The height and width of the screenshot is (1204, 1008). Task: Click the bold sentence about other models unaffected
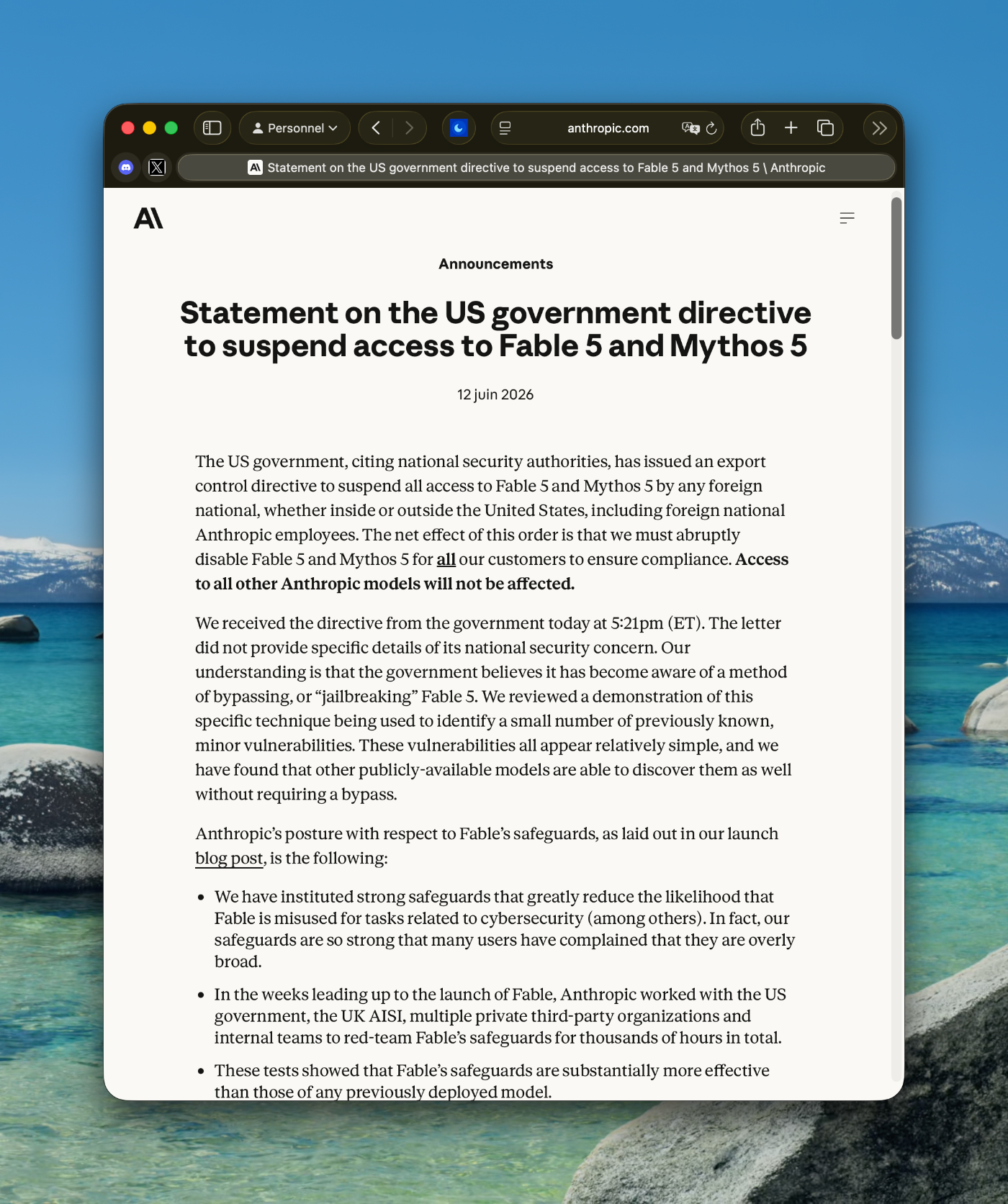(x=492, y=571)
